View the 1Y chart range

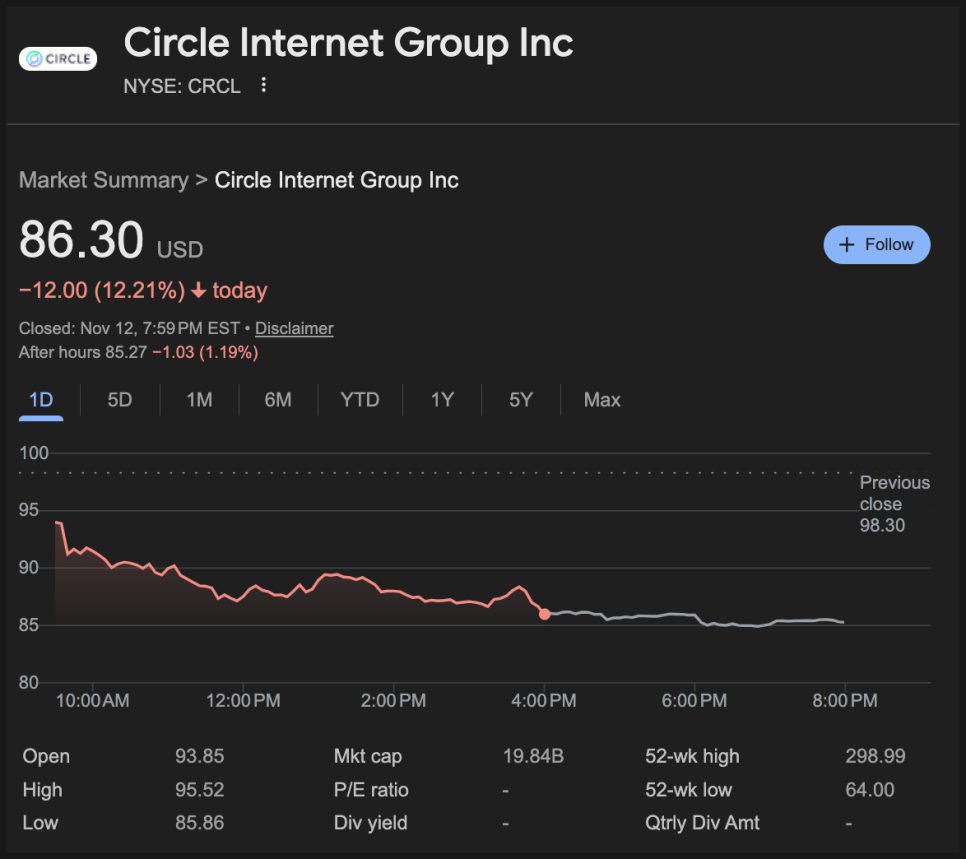[442, 400]
